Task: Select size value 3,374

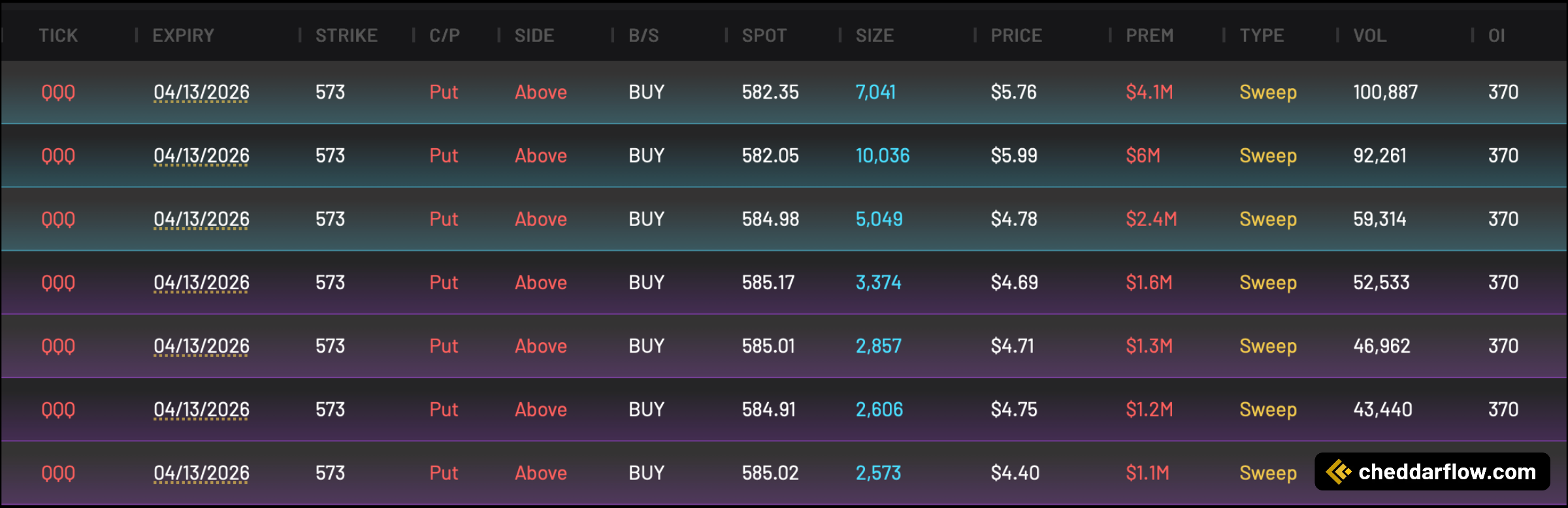Action: (x=879, y=282)
